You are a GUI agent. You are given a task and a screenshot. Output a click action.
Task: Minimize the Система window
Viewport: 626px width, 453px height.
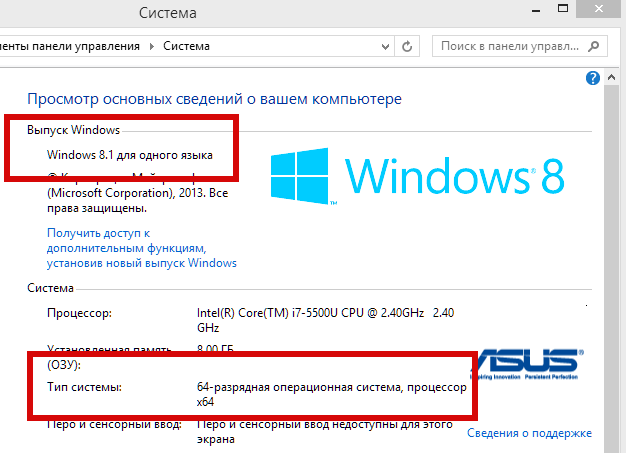point(536,10)
